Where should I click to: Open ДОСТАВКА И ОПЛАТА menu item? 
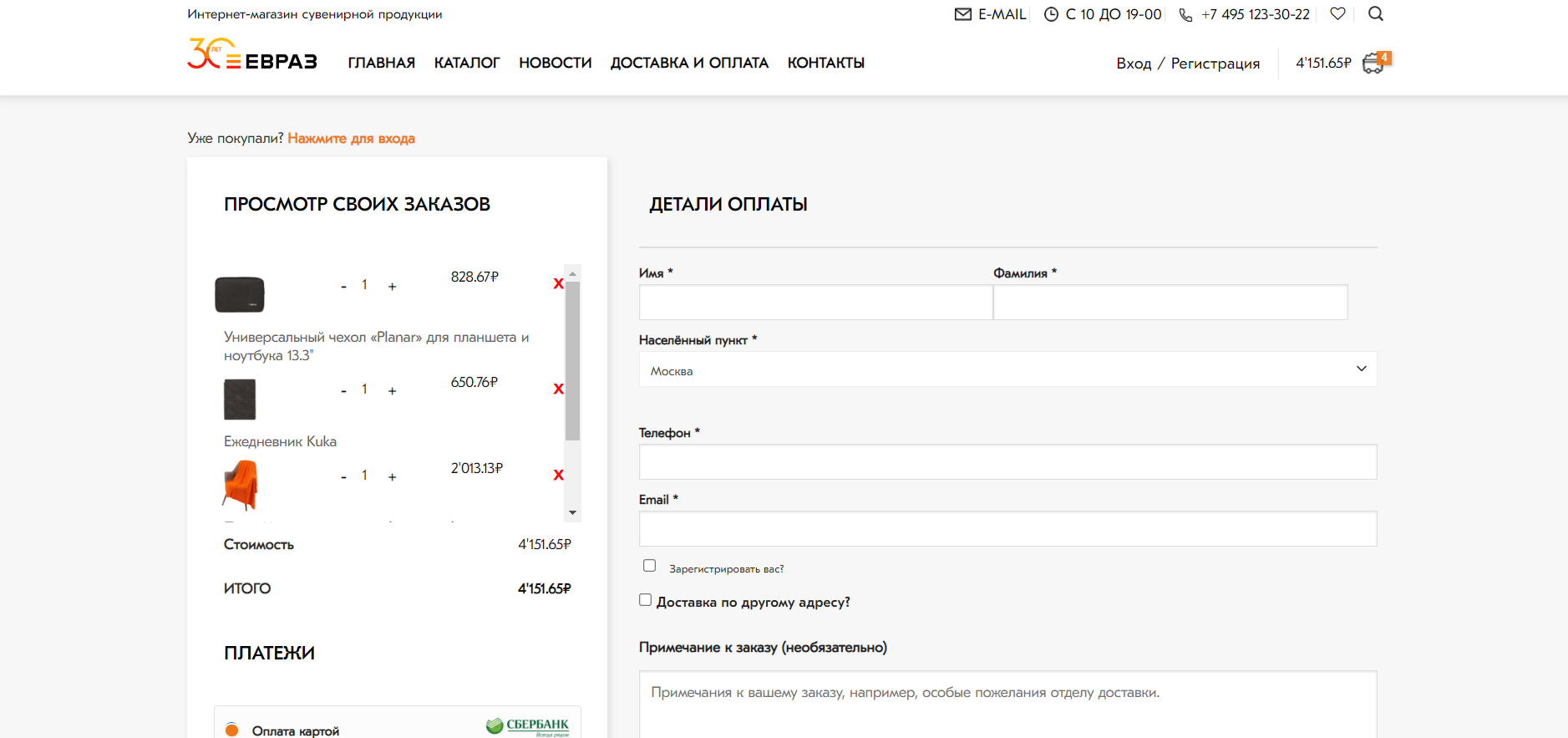689,64
